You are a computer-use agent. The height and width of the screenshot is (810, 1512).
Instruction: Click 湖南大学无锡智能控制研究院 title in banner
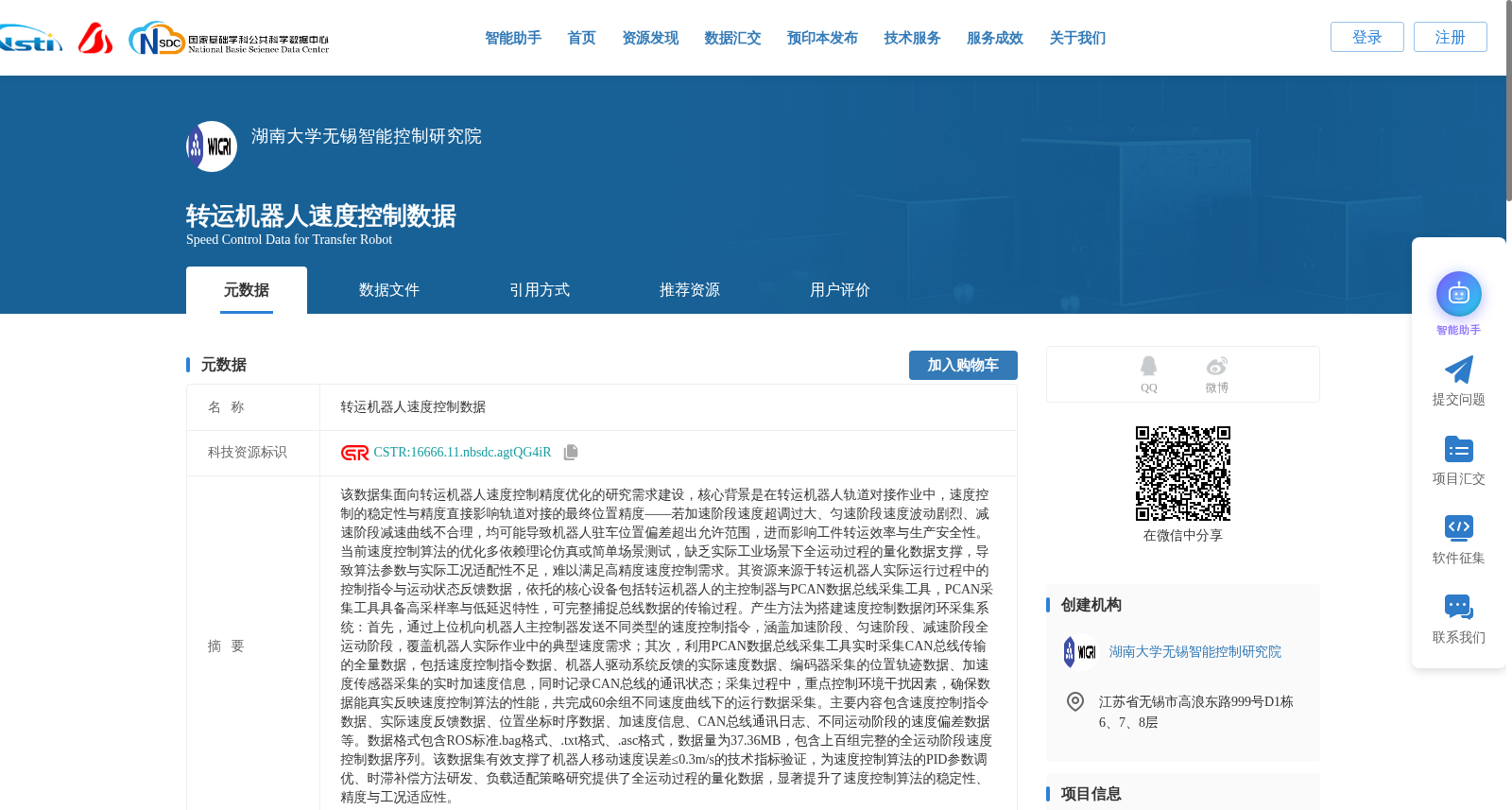[x=367, y=136]
